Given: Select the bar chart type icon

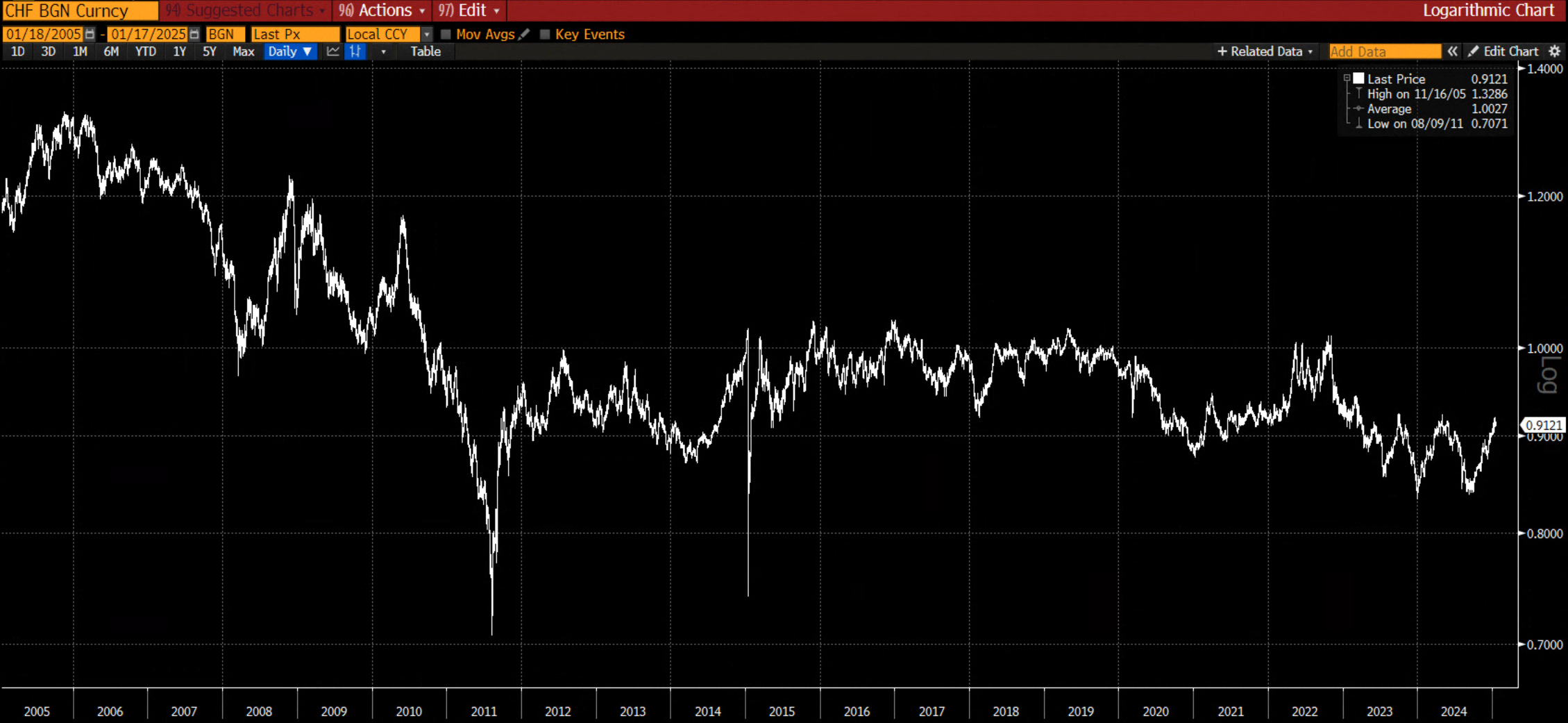Looking at the screenshot, I should 355,51.
